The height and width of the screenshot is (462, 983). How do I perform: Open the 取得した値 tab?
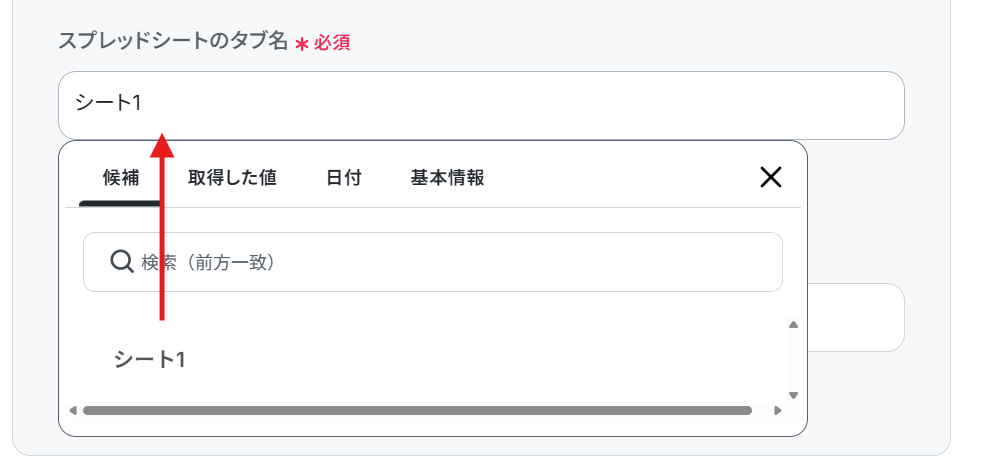(x=232, y=178)
